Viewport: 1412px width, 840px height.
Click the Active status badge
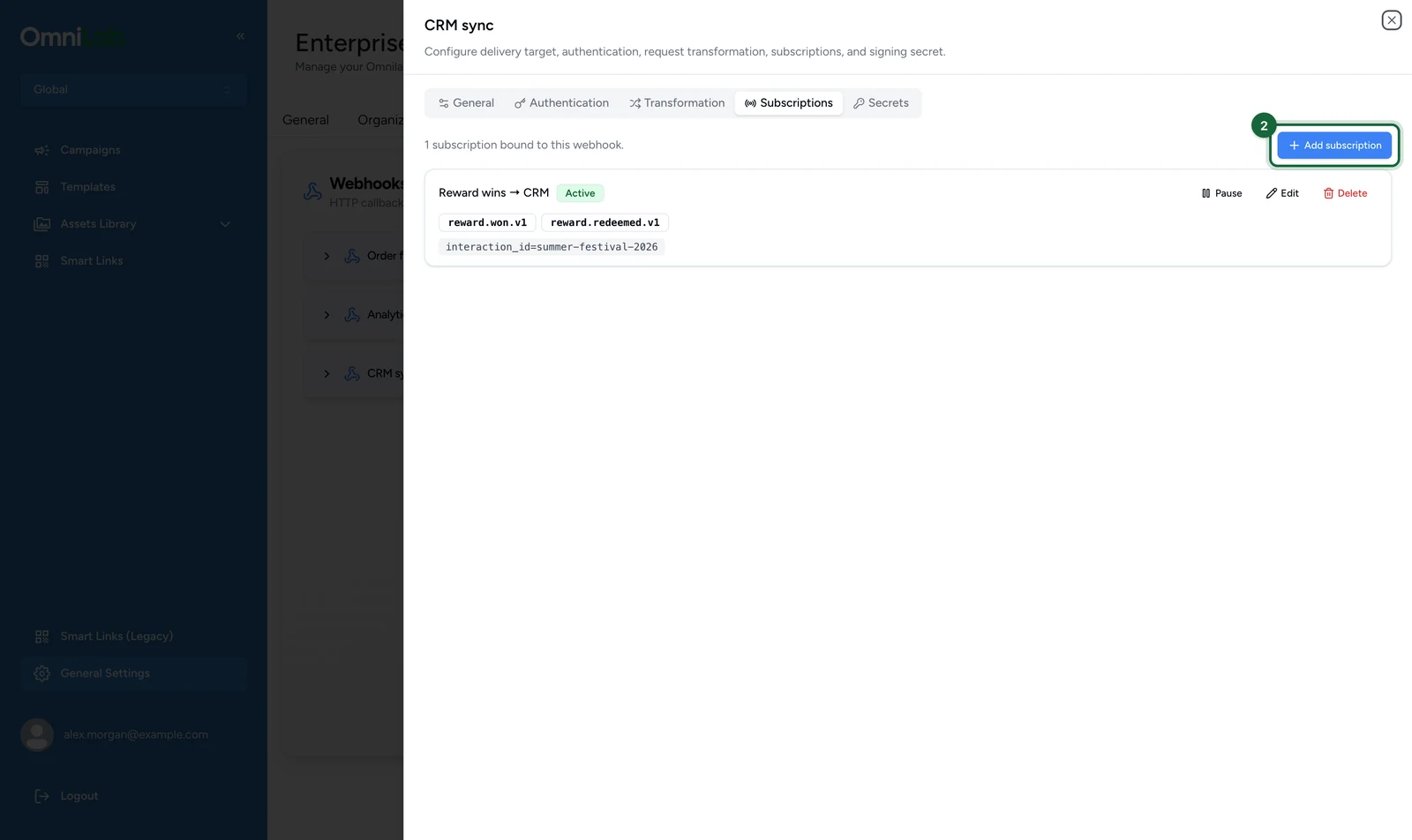click(x=580, y=193)
